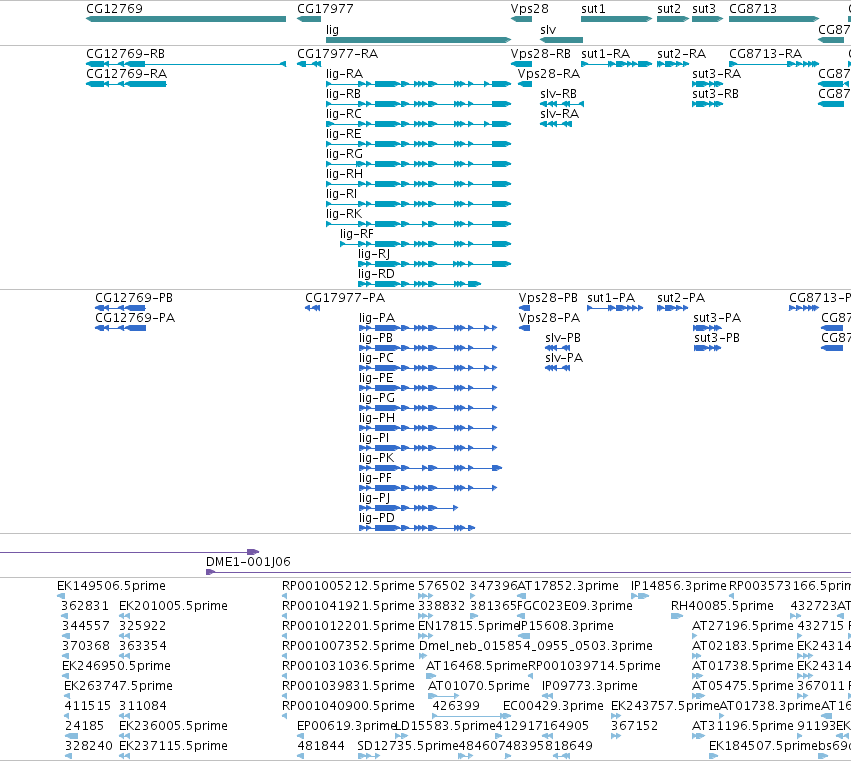Select the lig-PH protein label

point(377,418)
